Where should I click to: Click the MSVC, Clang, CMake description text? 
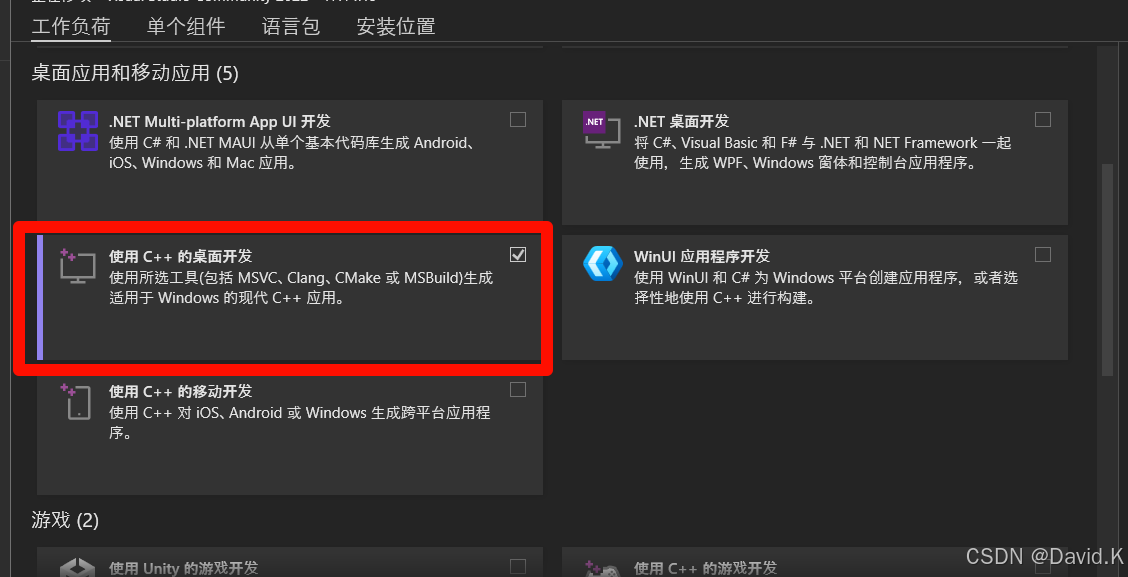click(301, 288)
